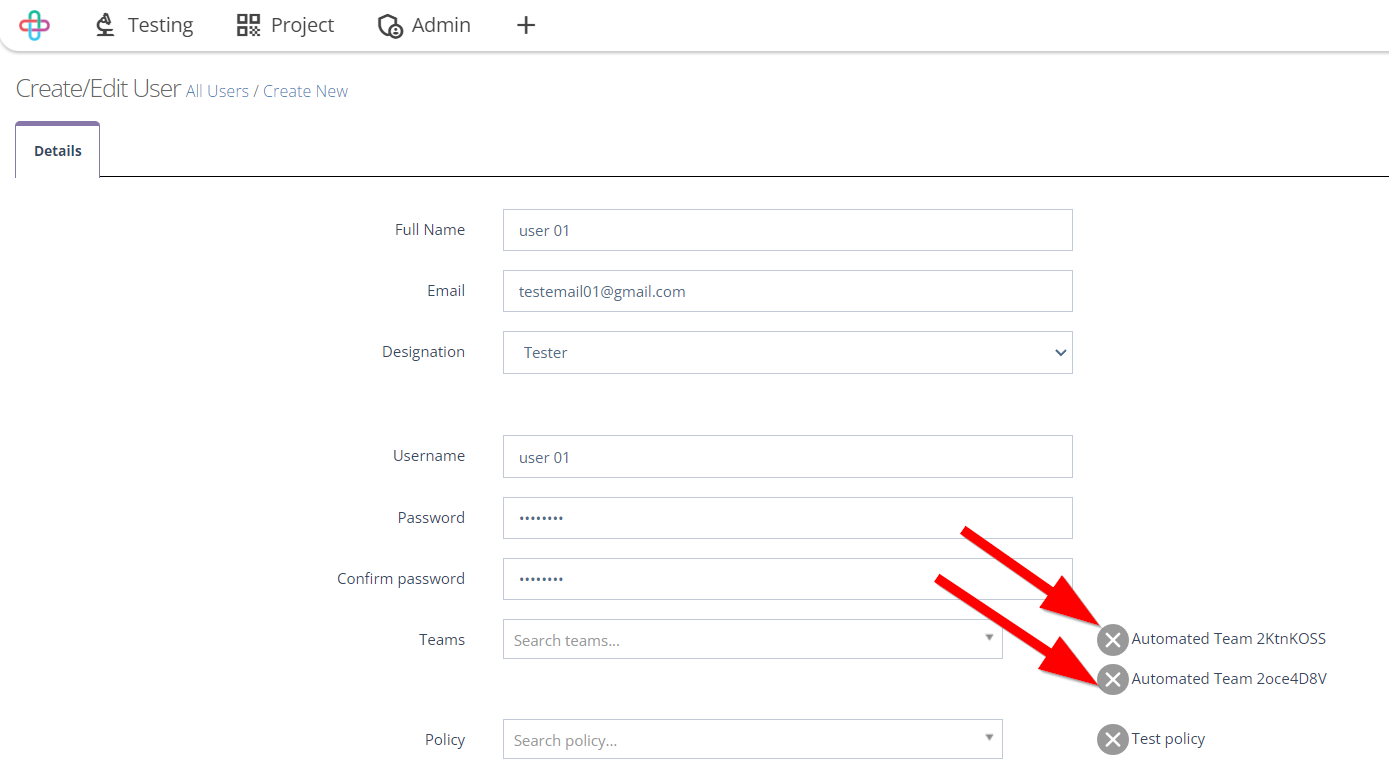The width and height of the screenshot is (1389, 783).
Task: Go to the All Users breadcrumb link
Action: (217, 91)
